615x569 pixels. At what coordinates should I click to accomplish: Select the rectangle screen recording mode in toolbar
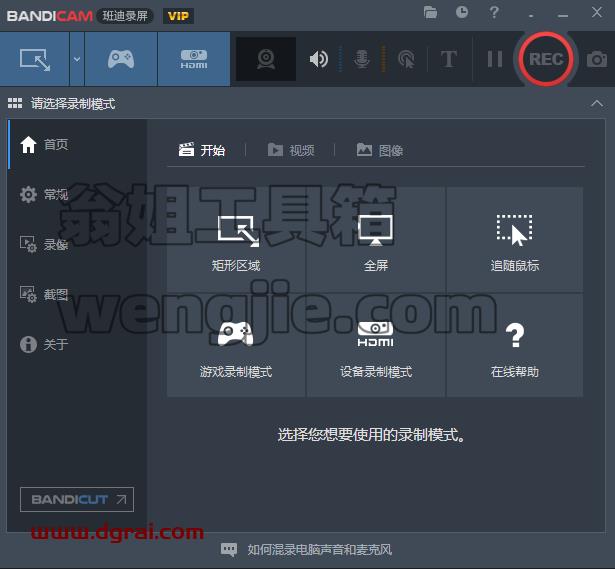click(35, 59)
